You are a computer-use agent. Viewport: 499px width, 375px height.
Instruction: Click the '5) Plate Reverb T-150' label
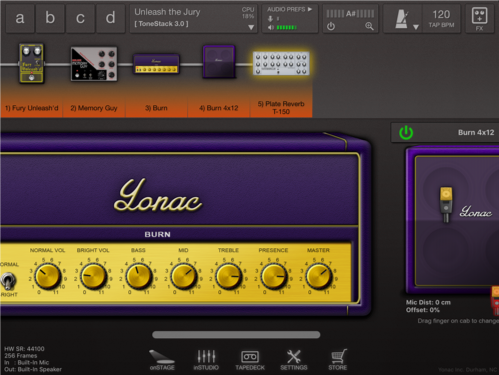(x=281, y=107)
